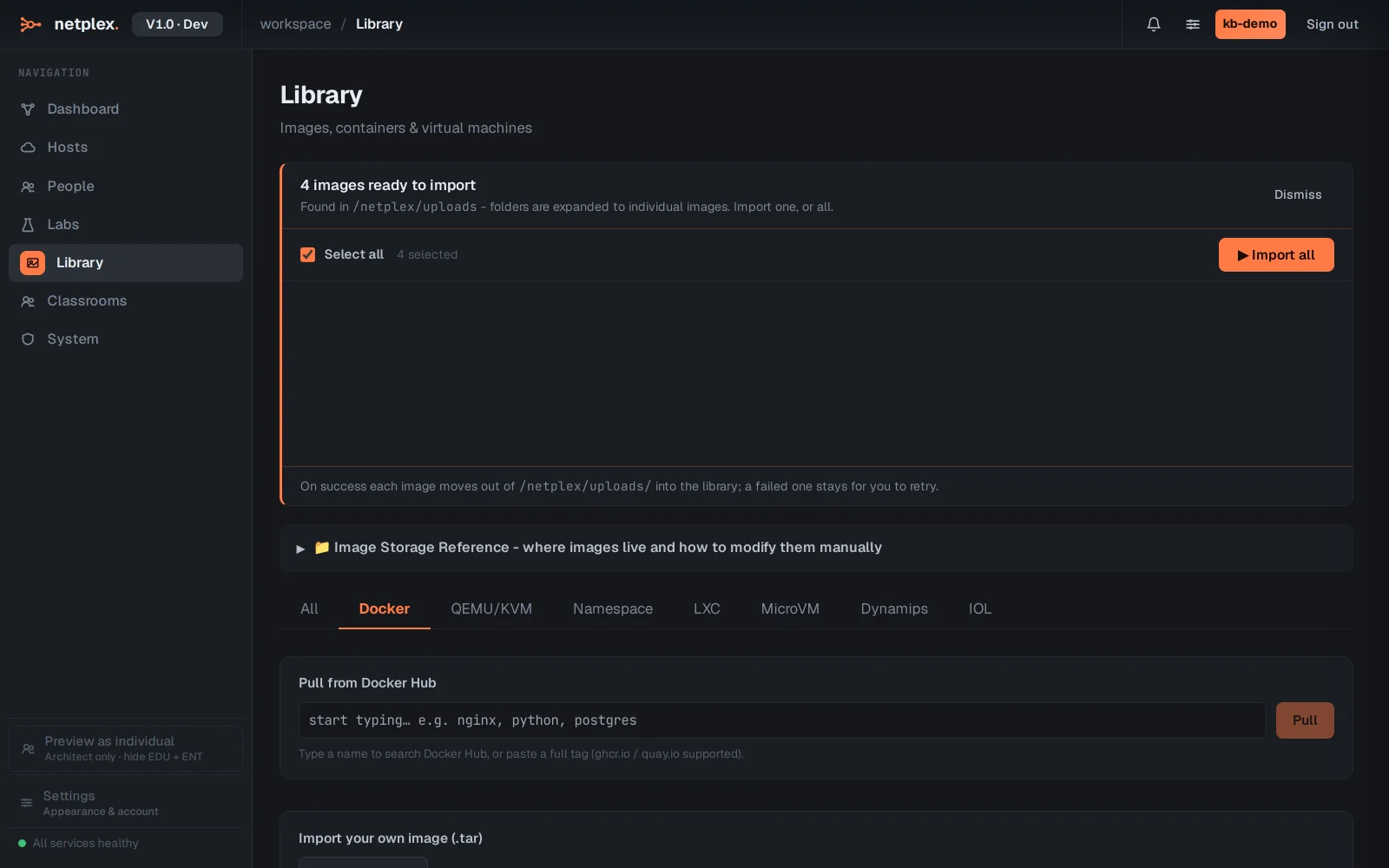Click the '4 images ready to import' heading
Screen dimensions: 1389x868
click(388, 185)
